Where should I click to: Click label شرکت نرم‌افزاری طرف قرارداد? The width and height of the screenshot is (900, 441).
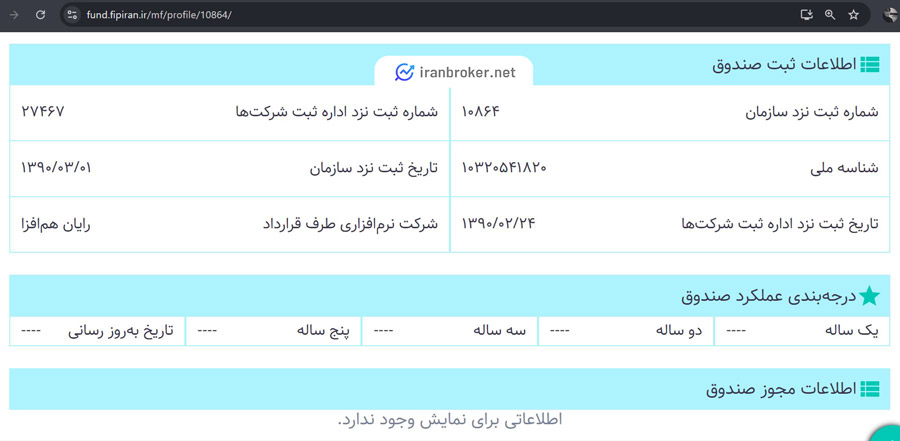[x=350, y=224]
